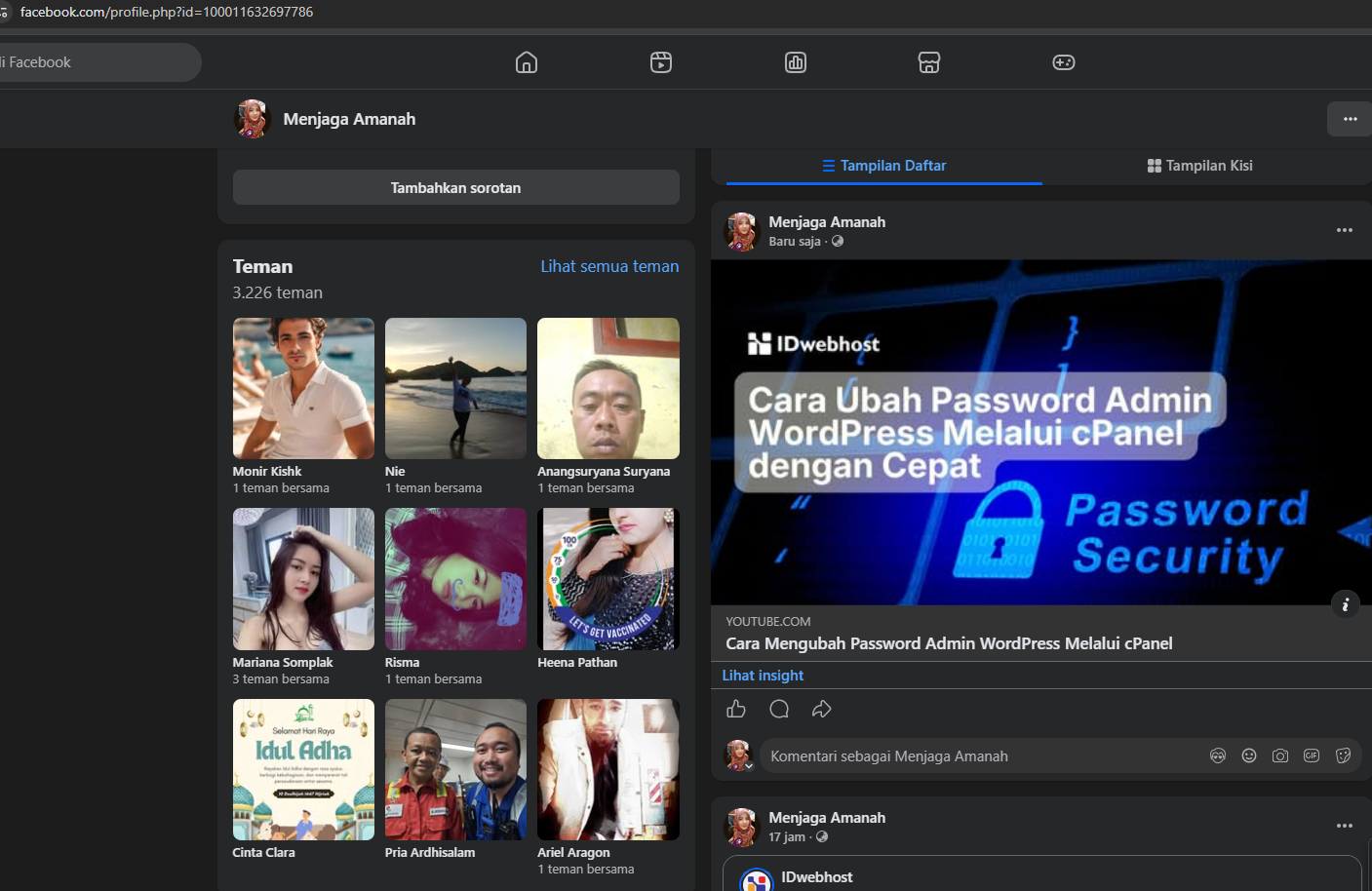The image size is (1372, 891).
Task: Open Pria Ardhisalam friend photo
Action: tap(455, 769)
